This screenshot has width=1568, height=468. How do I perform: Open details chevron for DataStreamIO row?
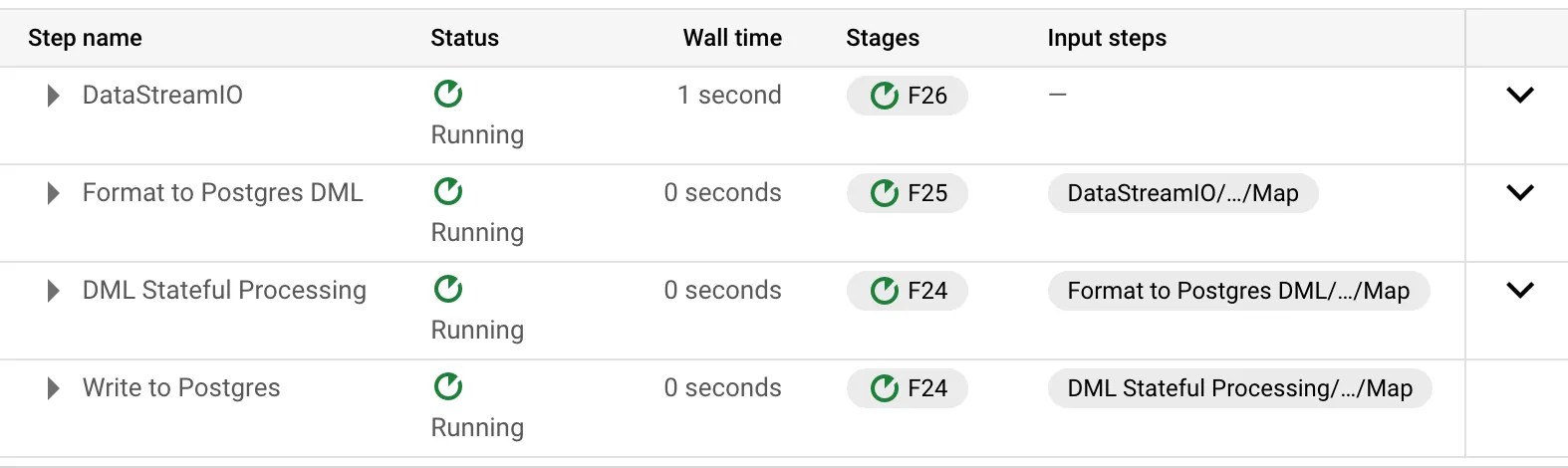tap(1520, 96)
